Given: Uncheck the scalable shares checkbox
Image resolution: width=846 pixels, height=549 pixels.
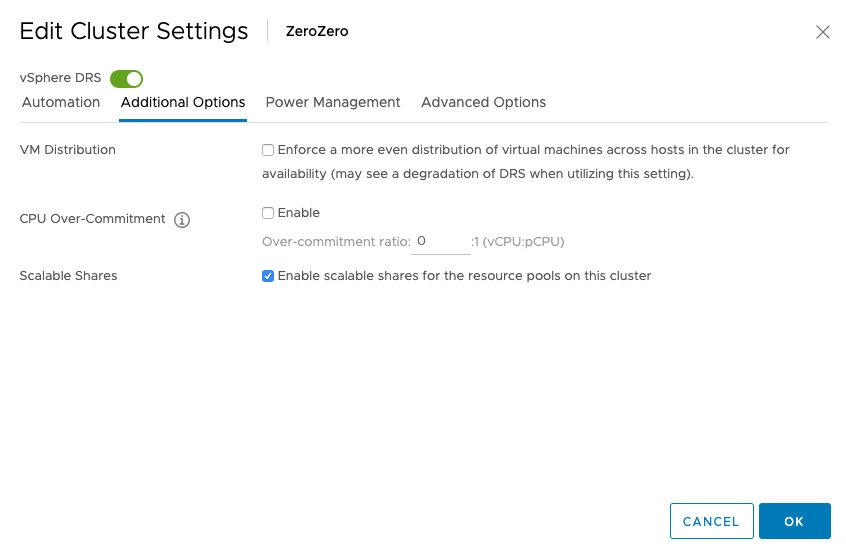Looking at the screenshot, I should (268, 276).
